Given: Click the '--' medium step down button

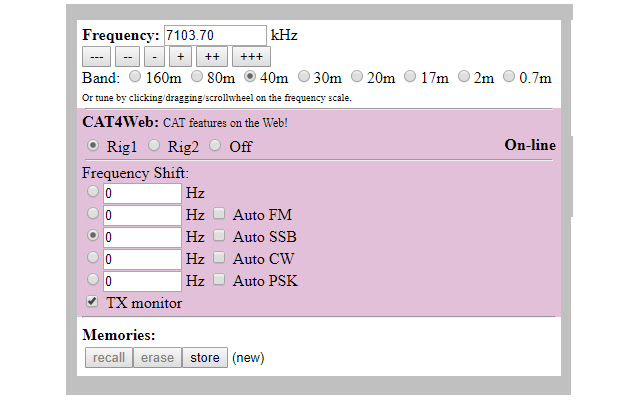Looking at the screenshot, I should (x=127, y=57).
